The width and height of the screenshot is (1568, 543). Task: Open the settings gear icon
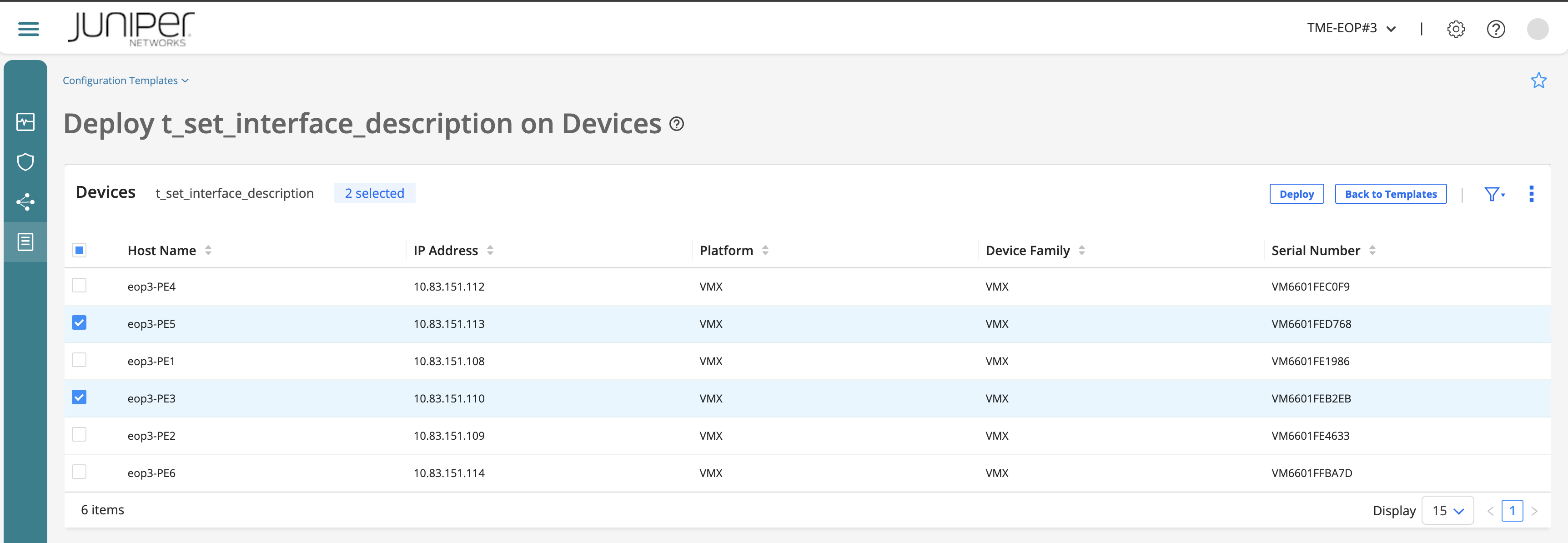1456,29
